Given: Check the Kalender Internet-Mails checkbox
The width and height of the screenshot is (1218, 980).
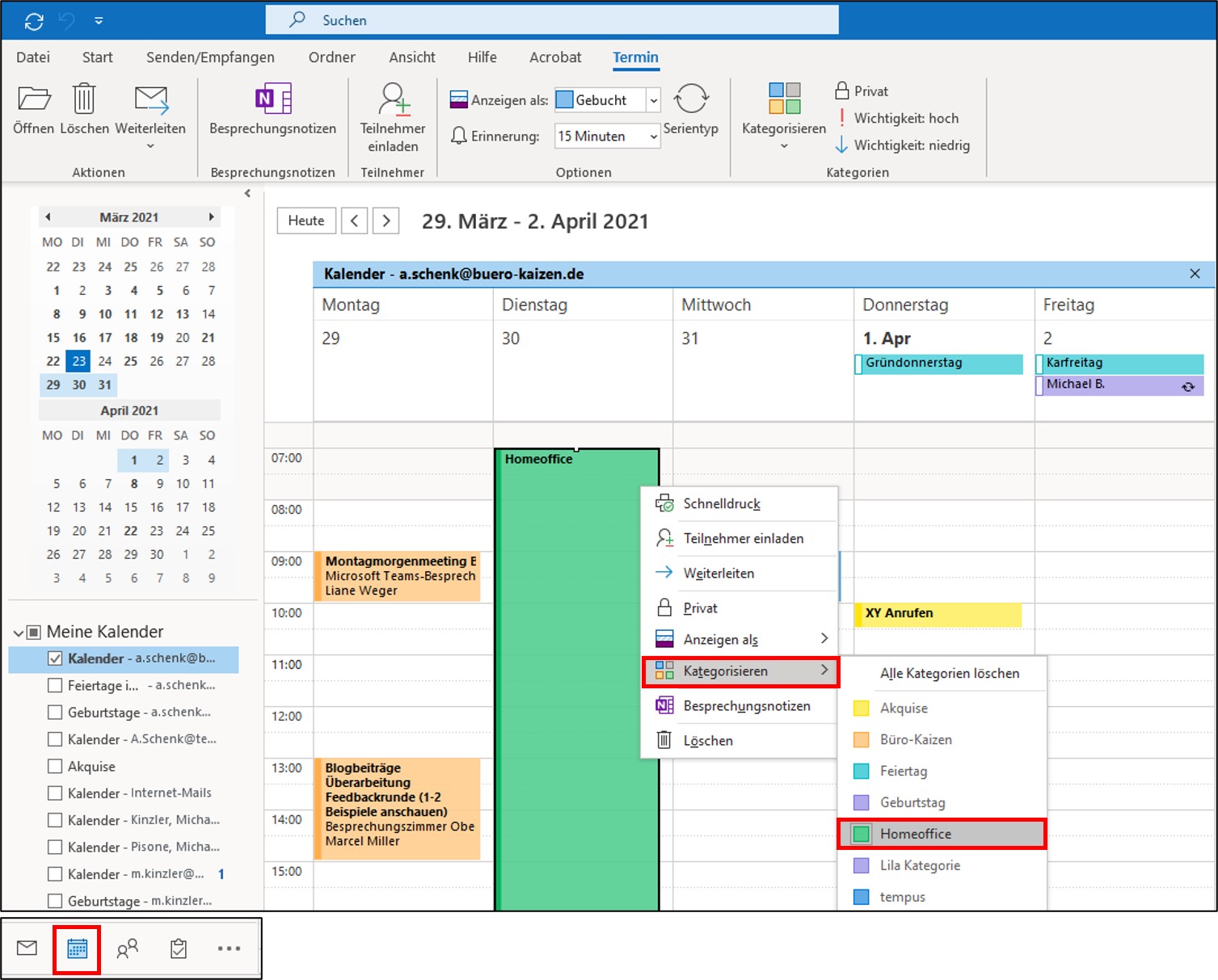Looking at the screenshot, I should (x=55, y=793).
